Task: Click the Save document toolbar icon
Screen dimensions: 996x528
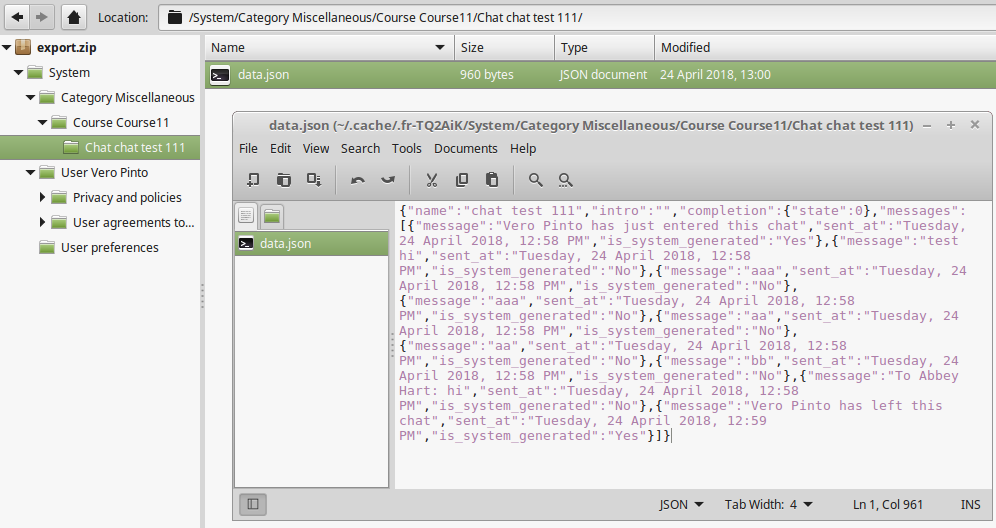Action: [x=314, y=180]
